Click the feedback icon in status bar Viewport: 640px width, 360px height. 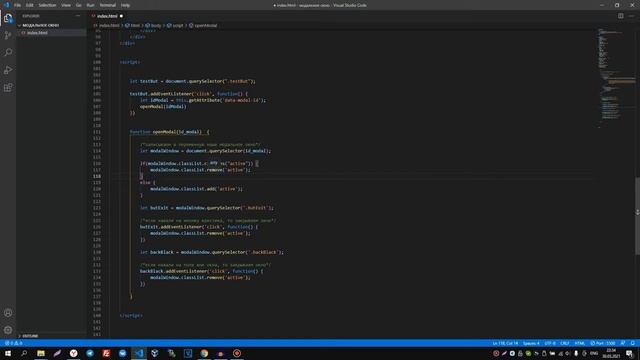tap(623, 343)
